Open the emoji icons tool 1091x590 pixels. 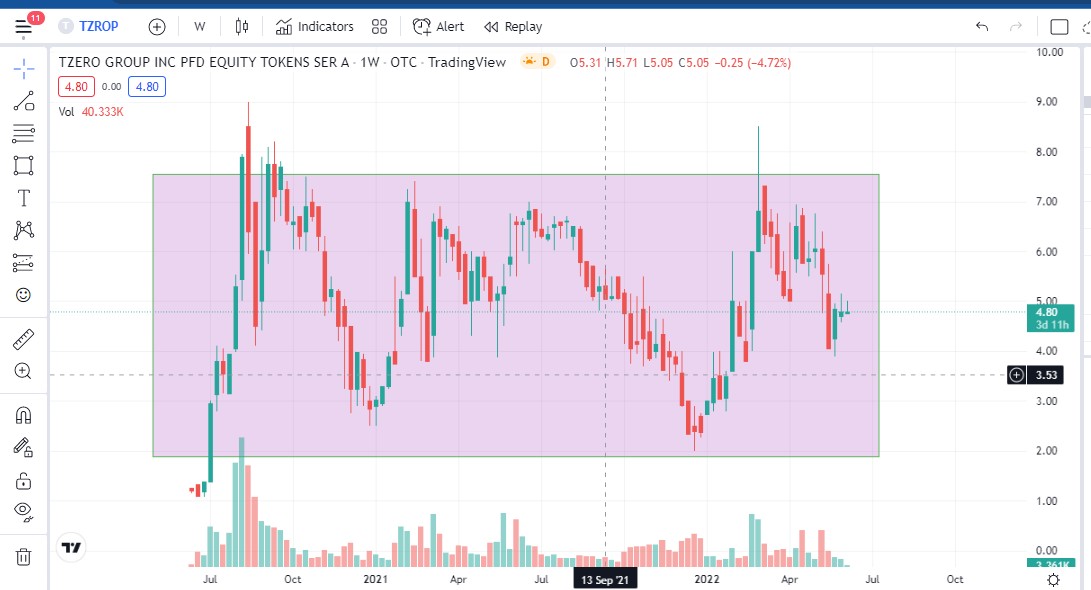[24, 295]
